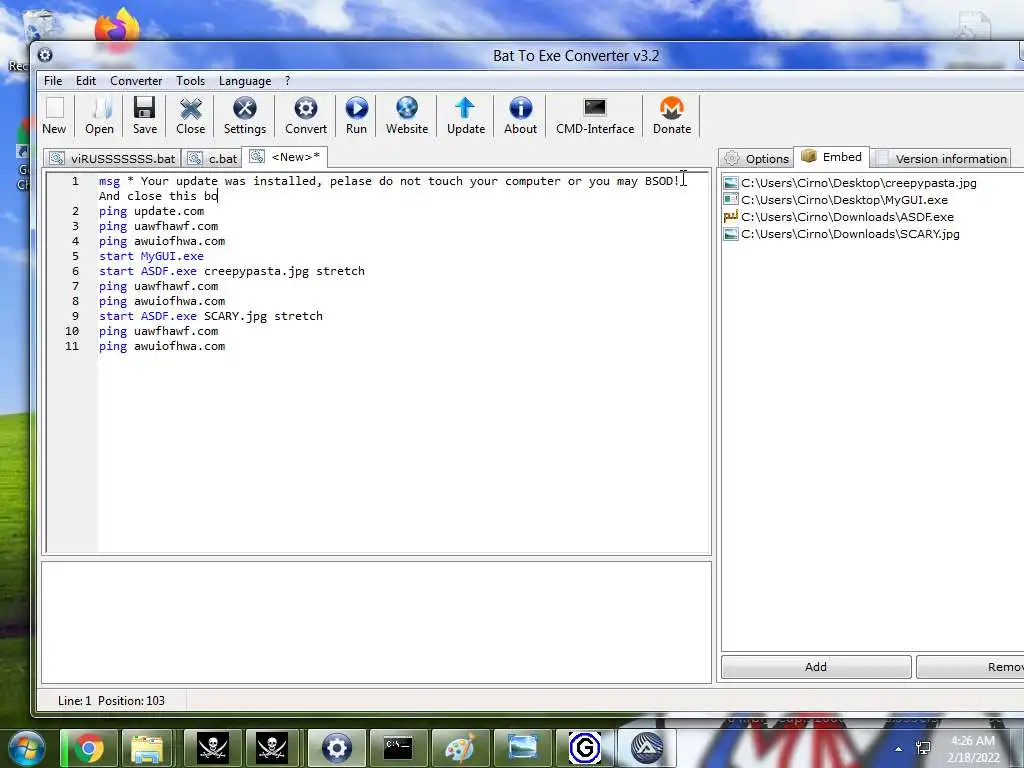Open the Settings toolbar icon

point(245,116)
